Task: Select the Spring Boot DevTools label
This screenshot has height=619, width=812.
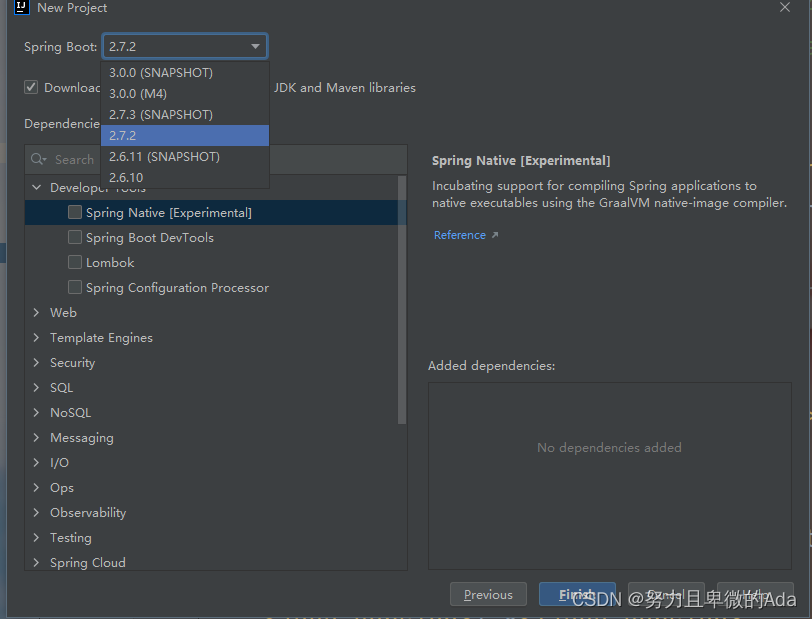Action: (x=150, y=238)
